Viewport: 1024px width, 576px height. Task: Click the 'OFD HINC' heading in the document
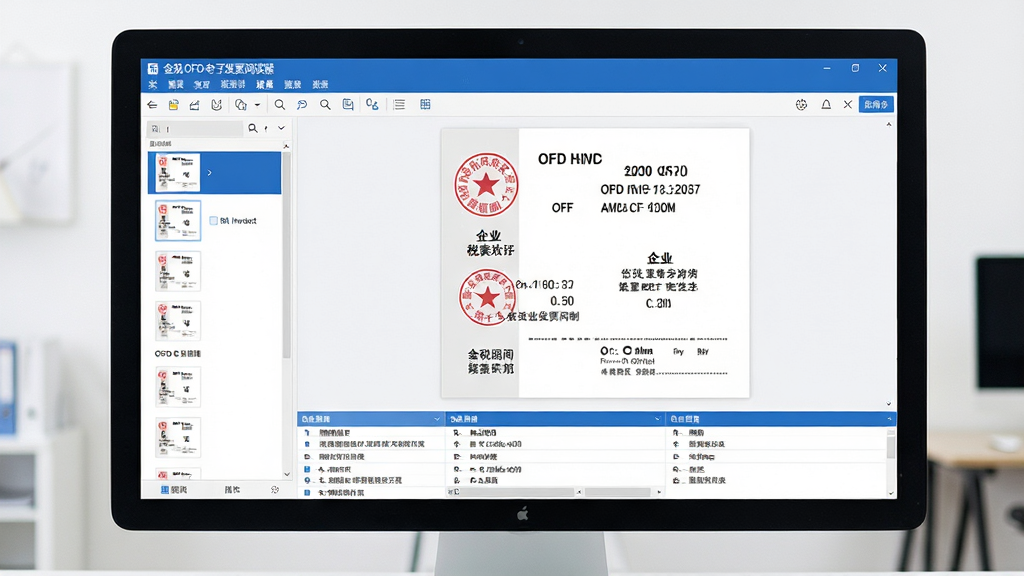(570, 159)
